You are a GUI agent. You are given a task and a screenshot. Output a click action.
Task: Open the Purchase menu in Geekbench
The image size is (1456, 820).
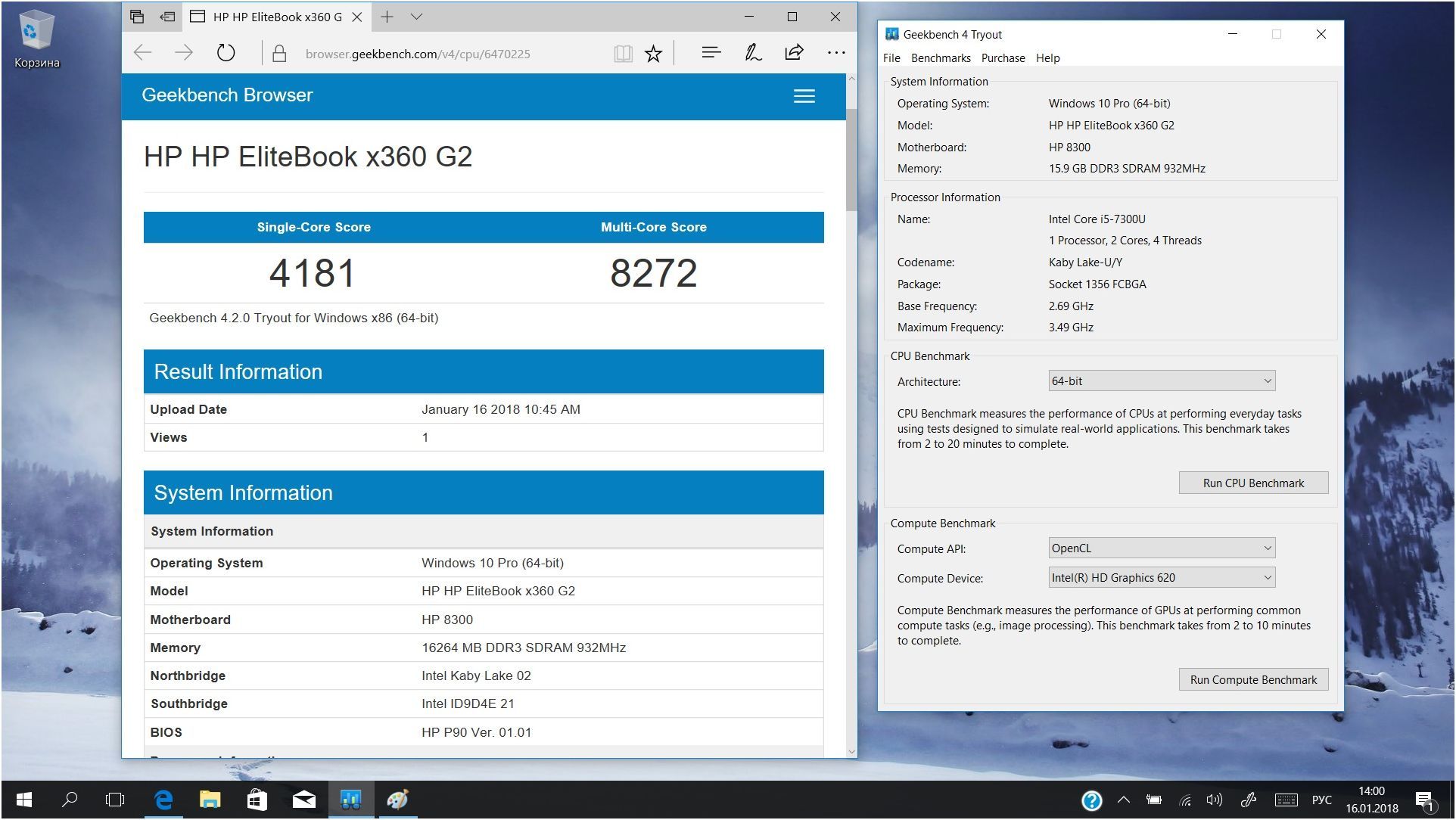pos(1003,57)
